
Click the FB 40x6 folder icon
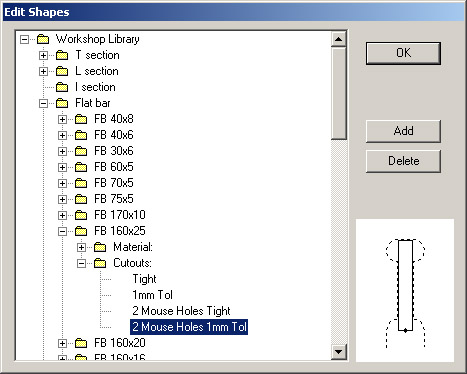pyautogui.click(x=81, y=135)
